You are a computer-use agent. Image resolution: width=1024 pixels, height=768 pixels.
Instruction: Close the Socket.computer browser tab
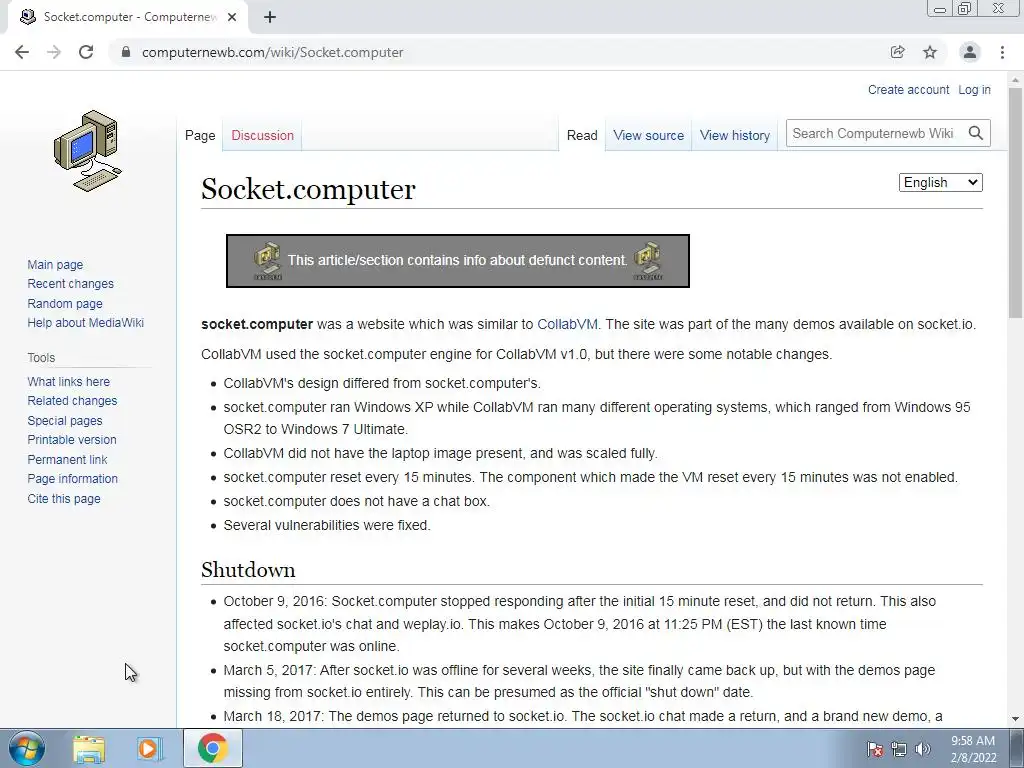tap(232, 17)
